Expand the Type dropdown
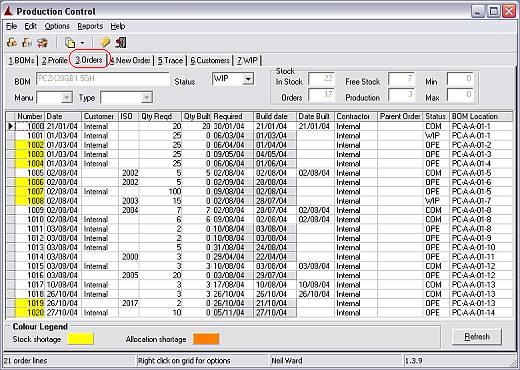Screen dimensions: 520x370 point(146,98)
